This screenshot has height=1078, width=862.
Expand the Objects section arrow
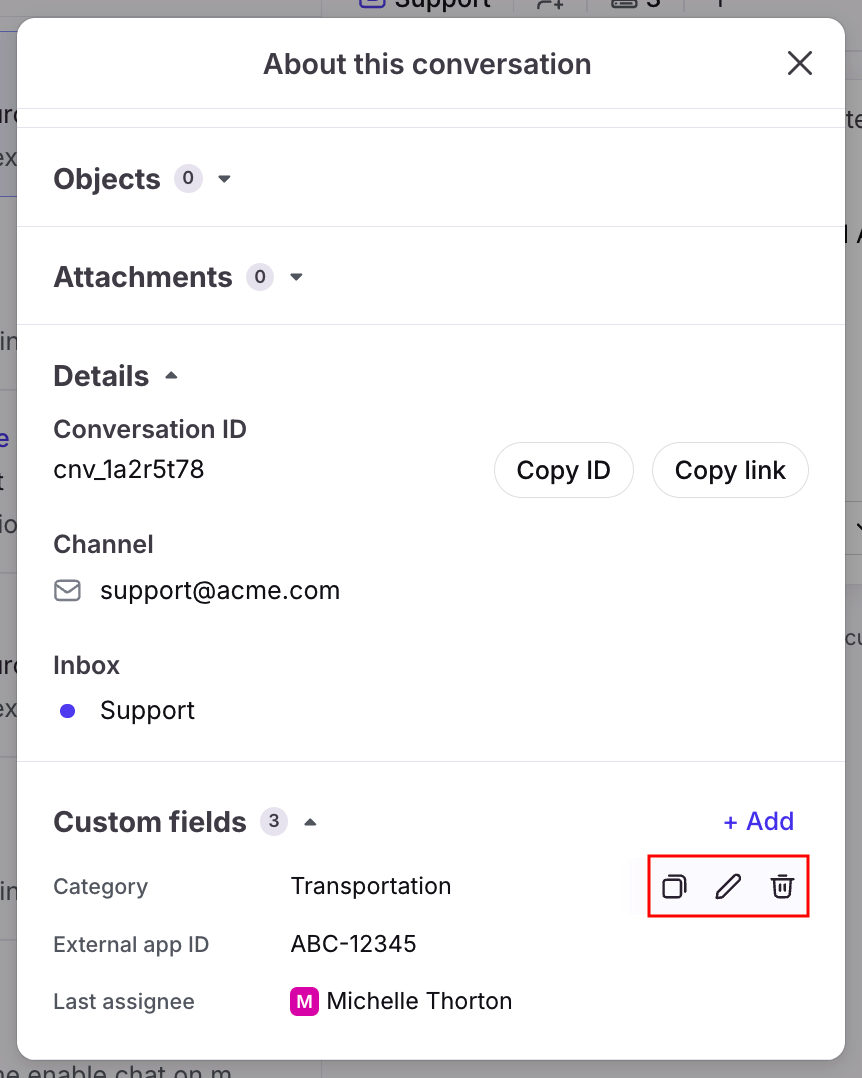click(225, 179)
